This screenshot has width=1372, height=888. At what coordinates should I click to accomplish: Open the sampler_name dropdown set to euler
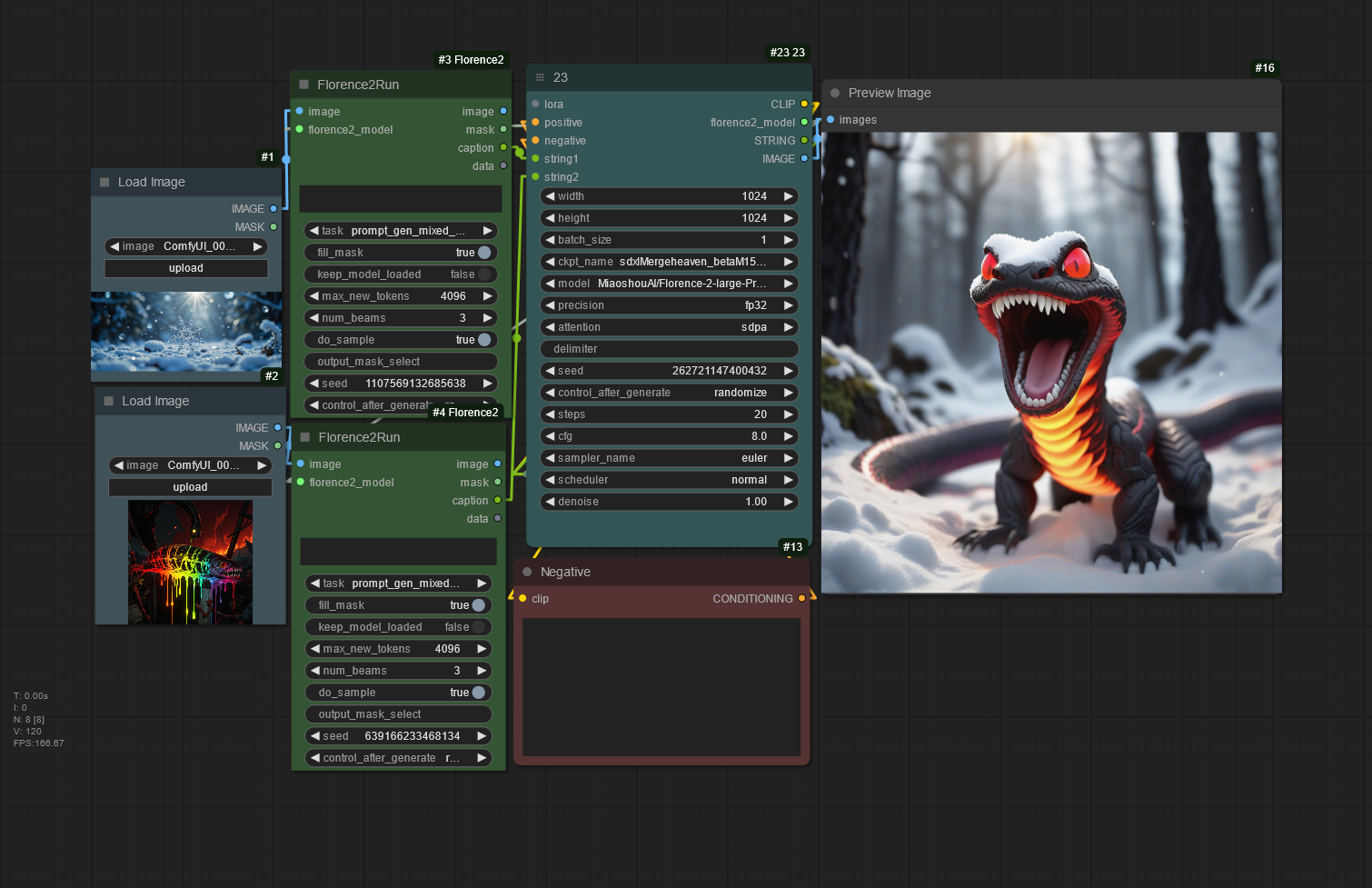pos(669,458)
